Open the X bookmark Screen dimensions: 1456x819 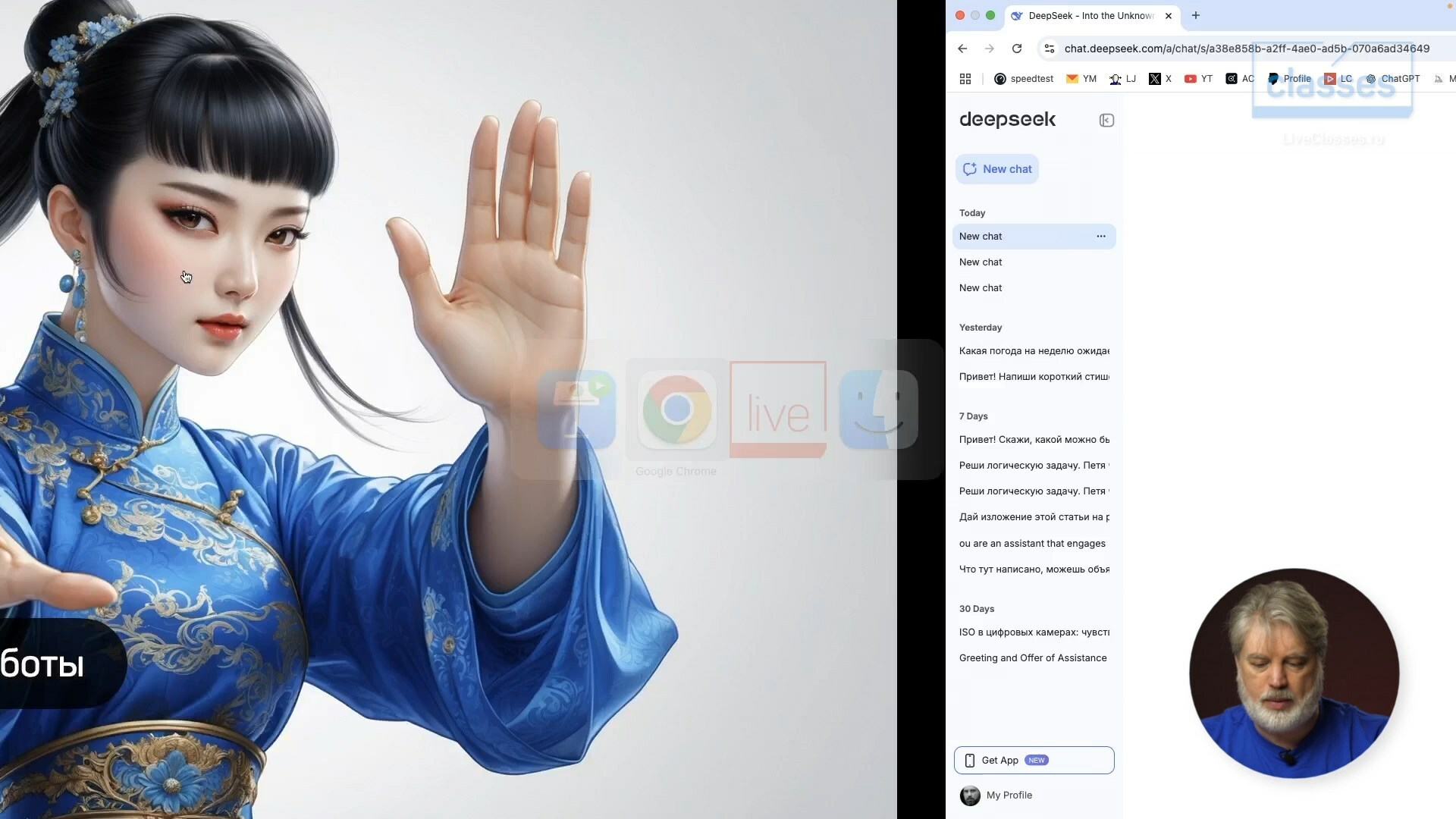point(1160,79)
